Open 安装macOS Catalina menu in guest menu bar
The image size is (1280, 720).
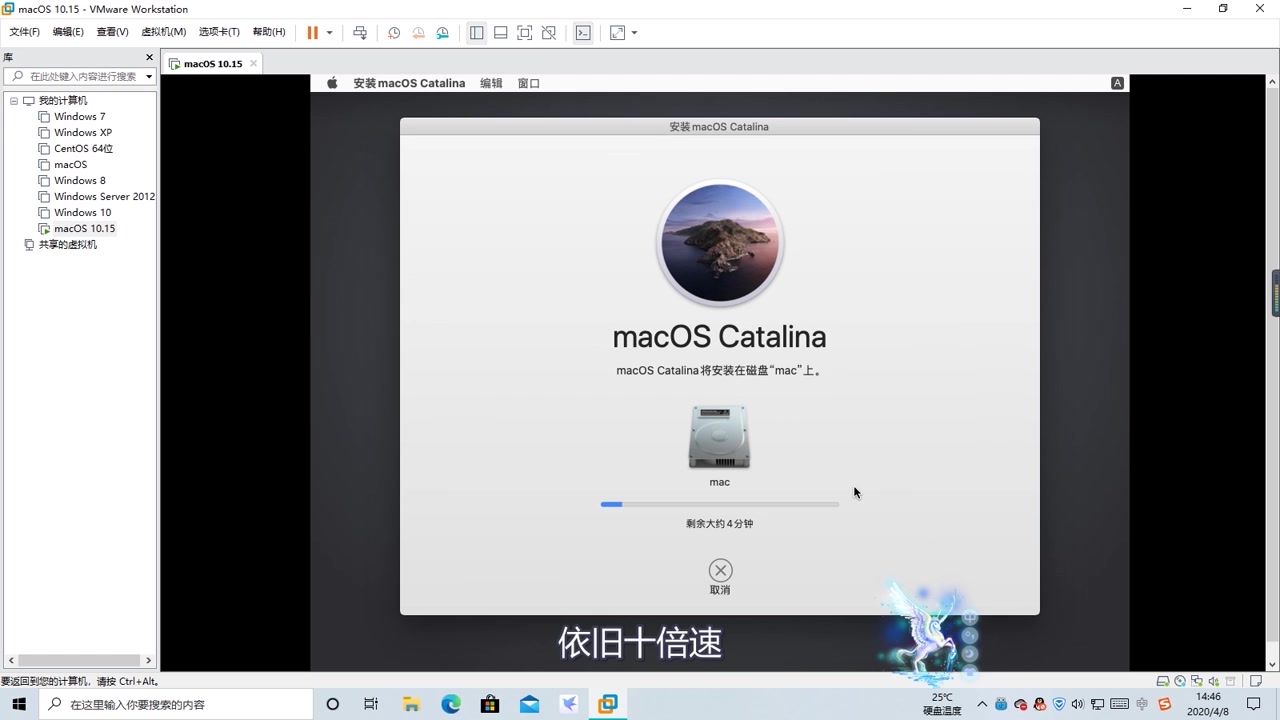tap(409, 83)
